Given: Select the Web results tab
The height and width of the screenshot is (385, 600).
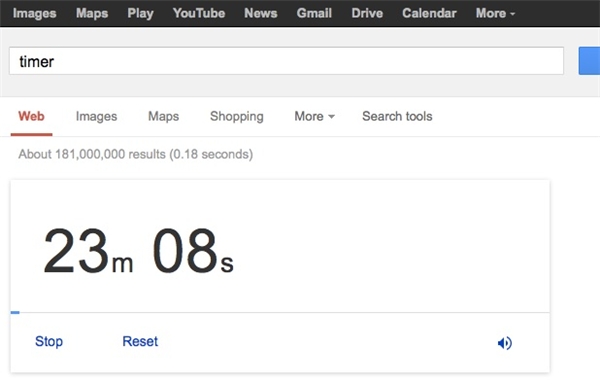Looking at the screenshot, I should pos(31,116).
